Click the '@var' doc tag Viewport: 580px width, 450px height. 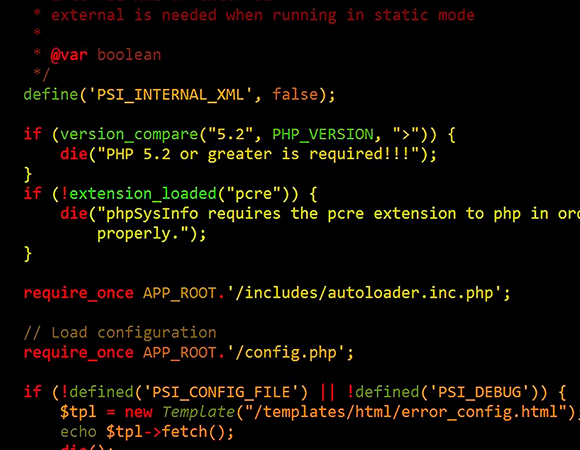69,55
